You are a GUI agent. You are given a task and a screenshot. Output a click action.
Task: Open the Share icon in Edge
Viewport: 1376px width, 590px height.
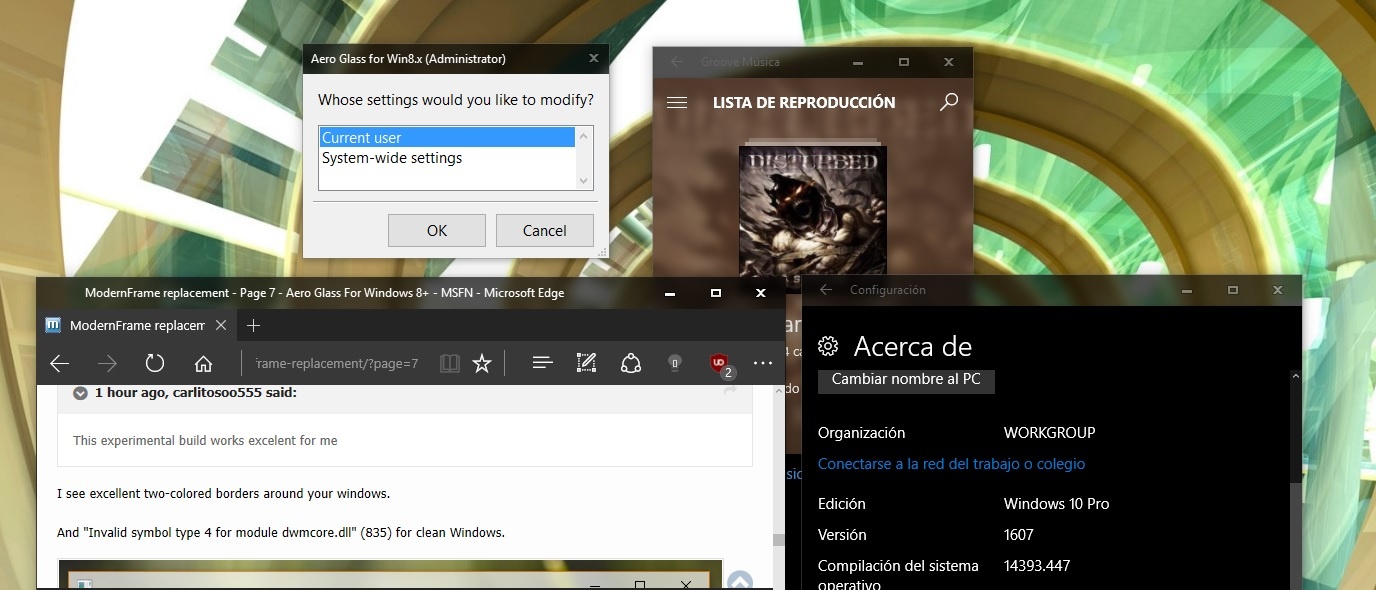pyautogui.click(x=631, y=363)
